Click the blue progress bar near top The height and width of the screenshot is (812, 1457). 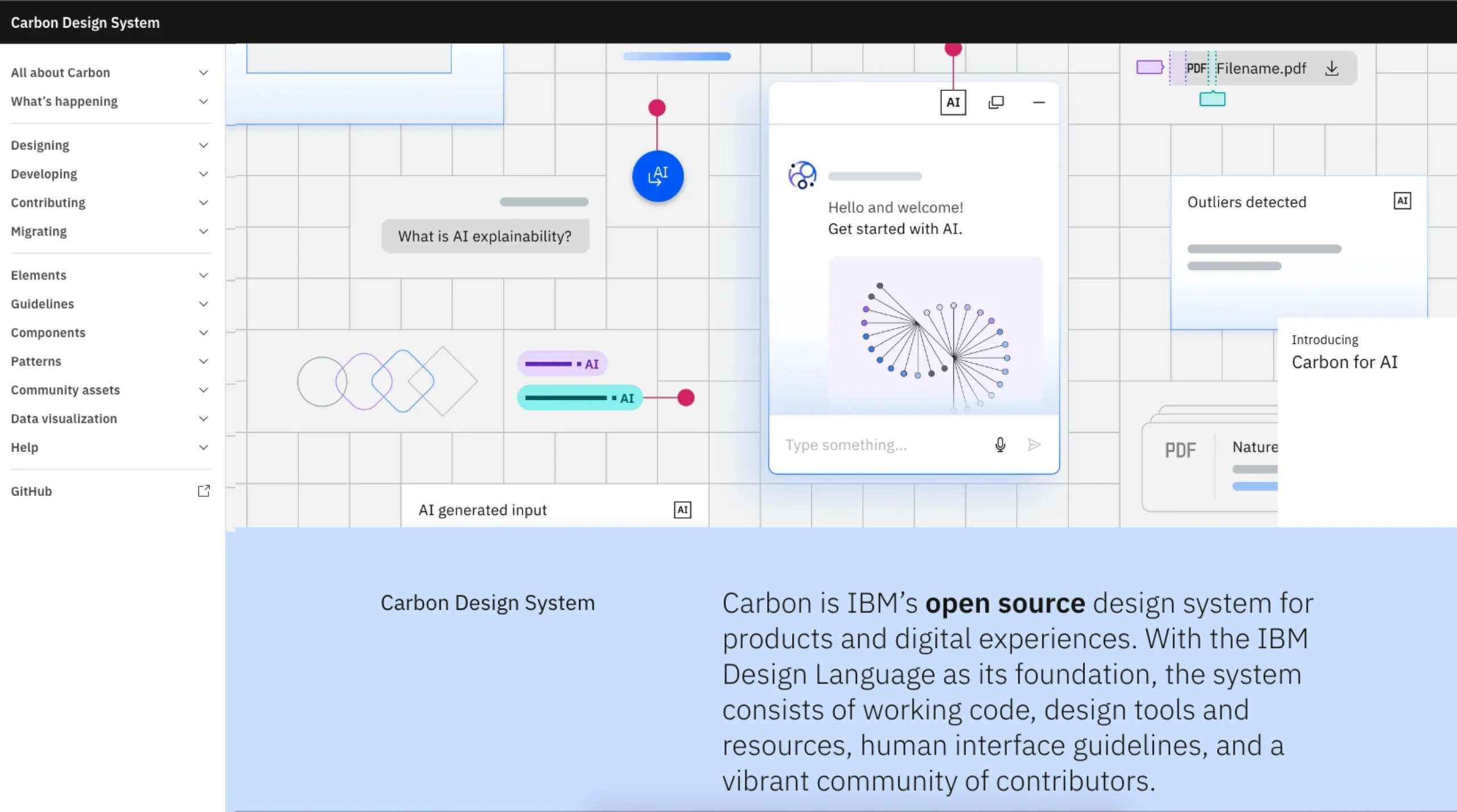pyautogui.click(x=677, y=56)
